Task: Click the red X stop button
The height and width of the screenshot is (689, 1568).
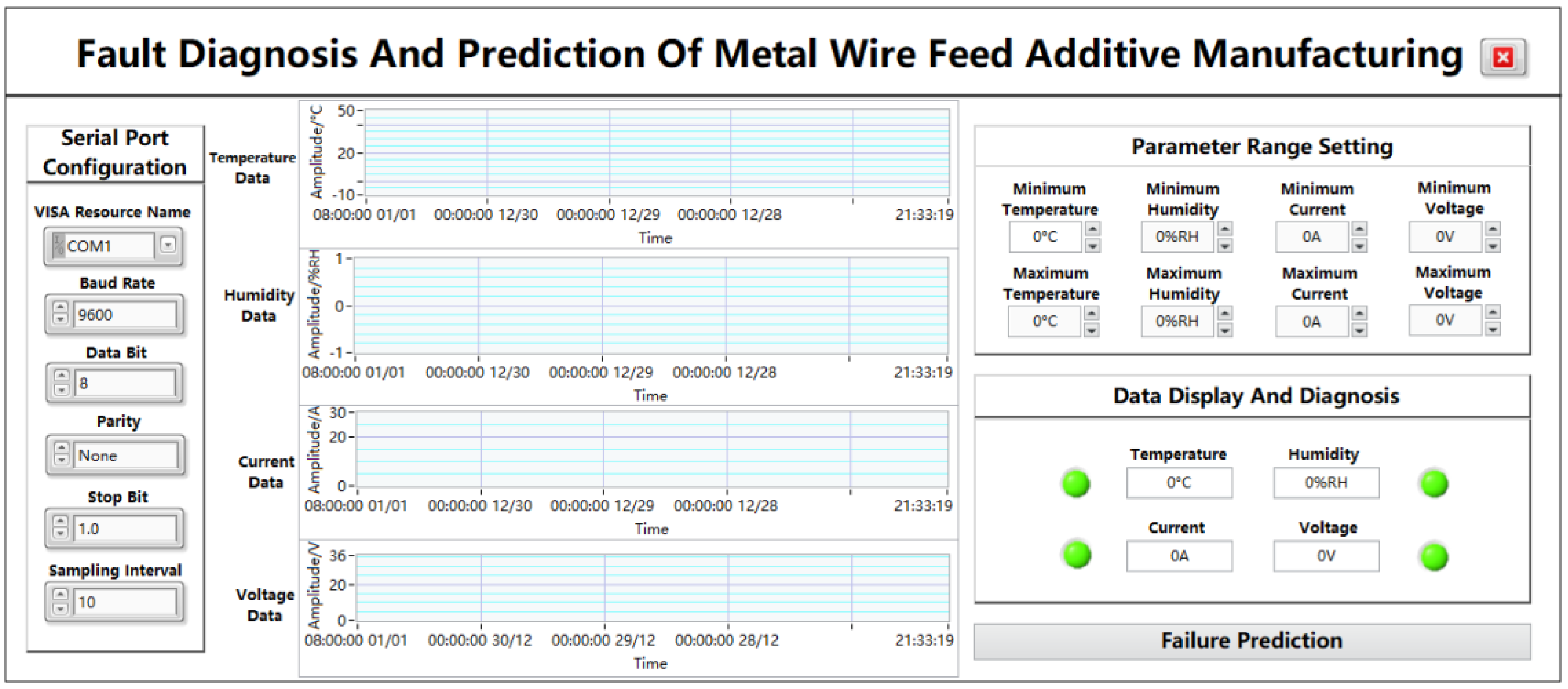Action: click(x=1502, y=58)
